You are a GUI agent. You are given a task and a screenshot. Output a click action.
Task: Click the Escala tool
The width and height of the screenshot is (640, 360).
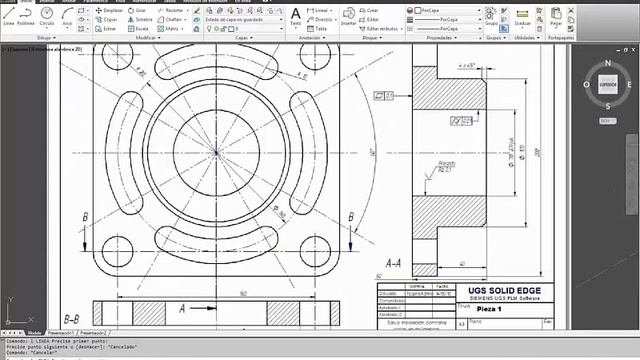tap(138, 29)
